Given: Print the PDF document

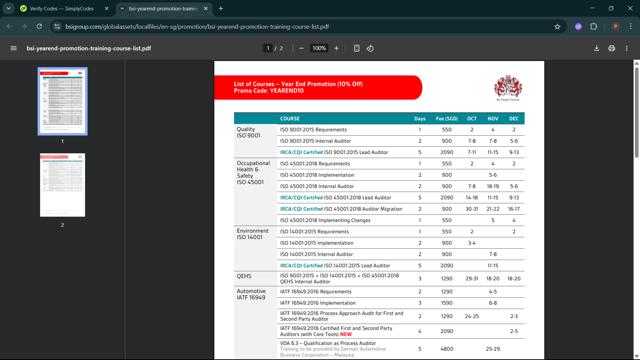Looking at the screenshot, I should [611, 48].
